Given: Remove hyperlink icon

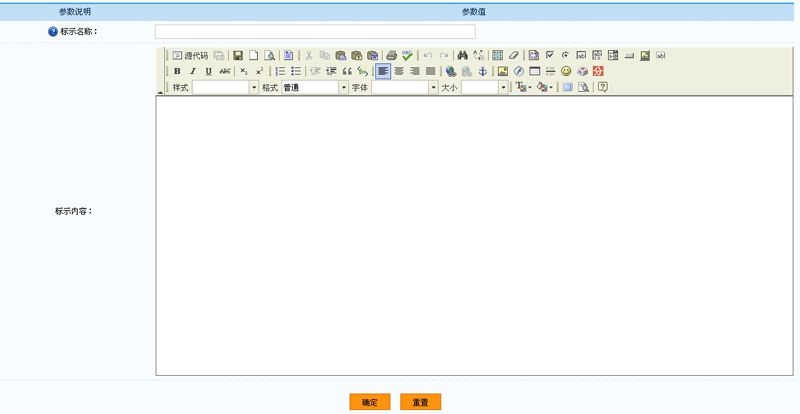Looking at the screenshot, I should (x=466, y=71).
